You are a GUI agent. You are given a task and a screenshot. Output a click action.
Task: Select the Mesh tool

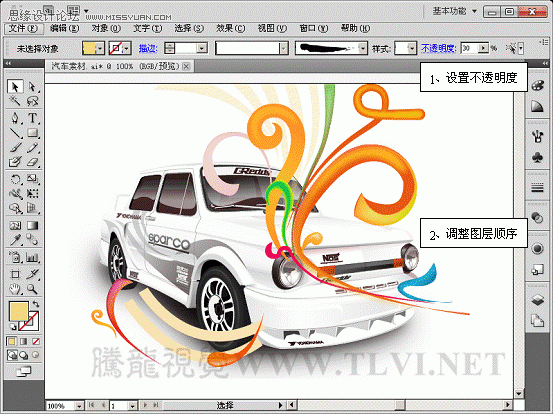(x=15, y=225)
